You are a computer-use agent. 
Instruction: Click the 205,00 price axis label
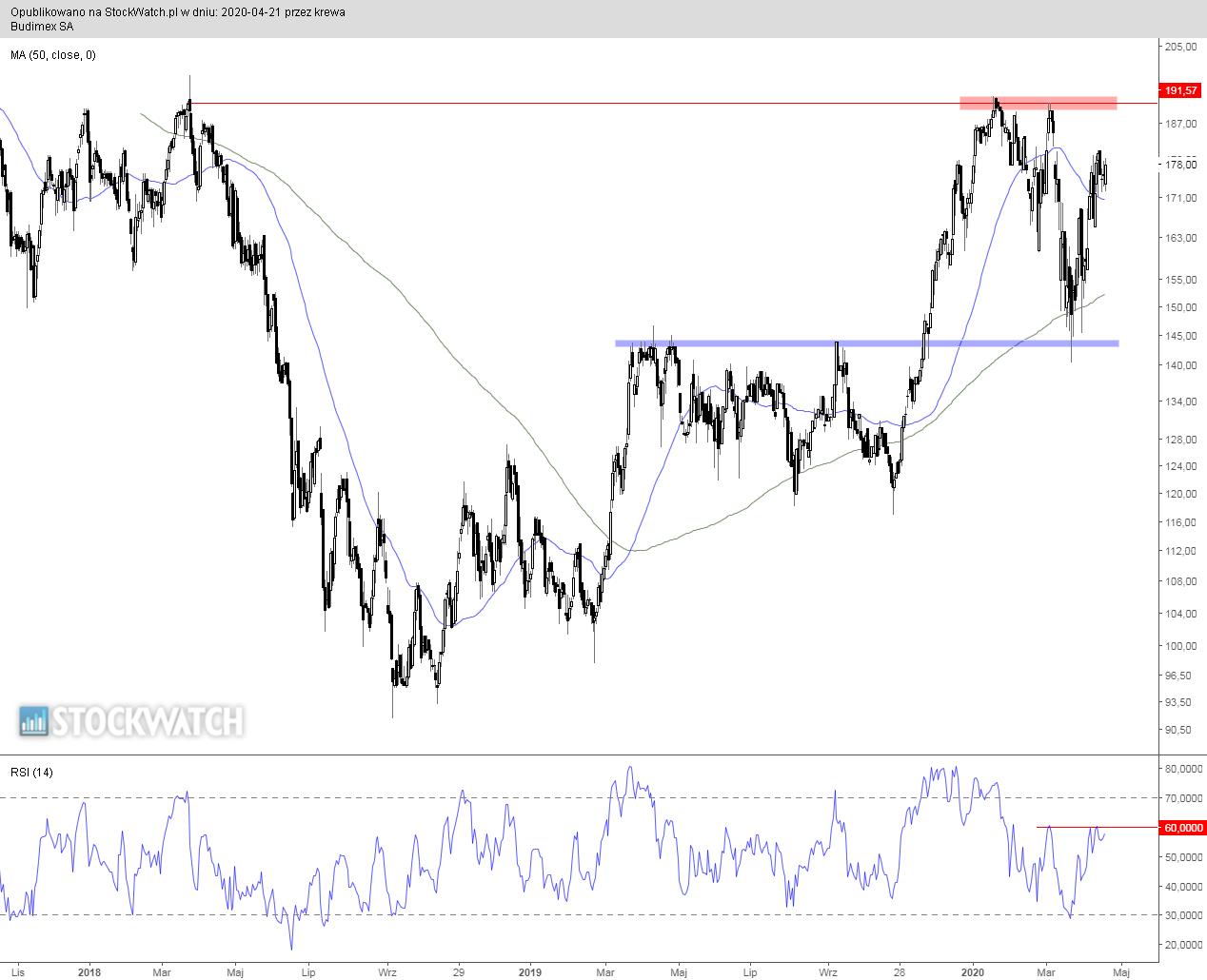pyautogui.click(x=1180, y=47)
